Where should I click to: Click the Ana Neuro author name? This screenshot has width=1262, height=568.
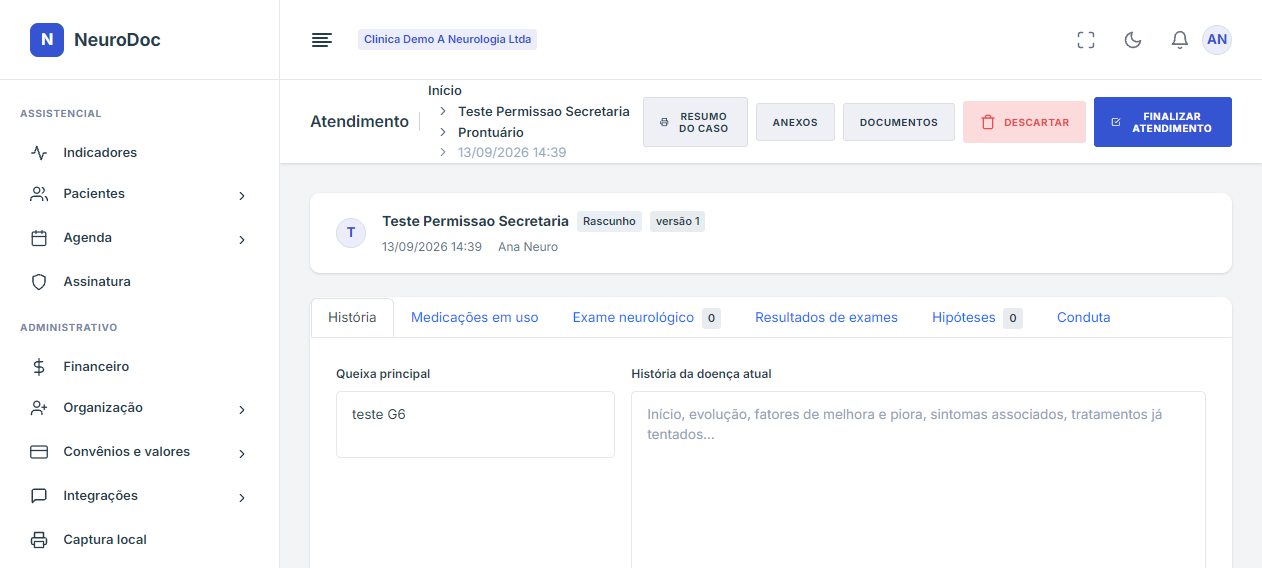[528, 246]
